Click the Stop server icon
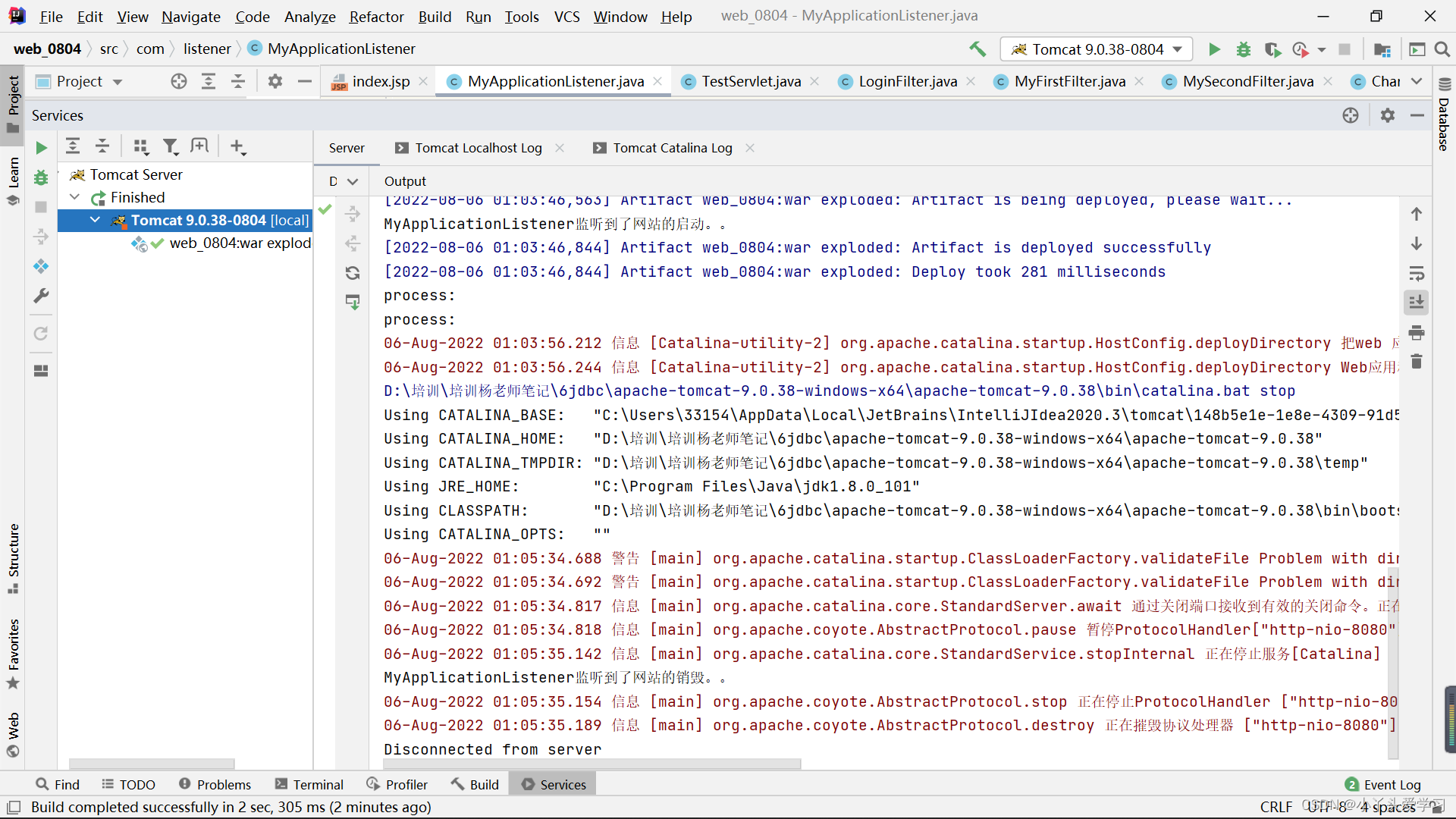This screenshot has height=819, width=1456. 1345,48
